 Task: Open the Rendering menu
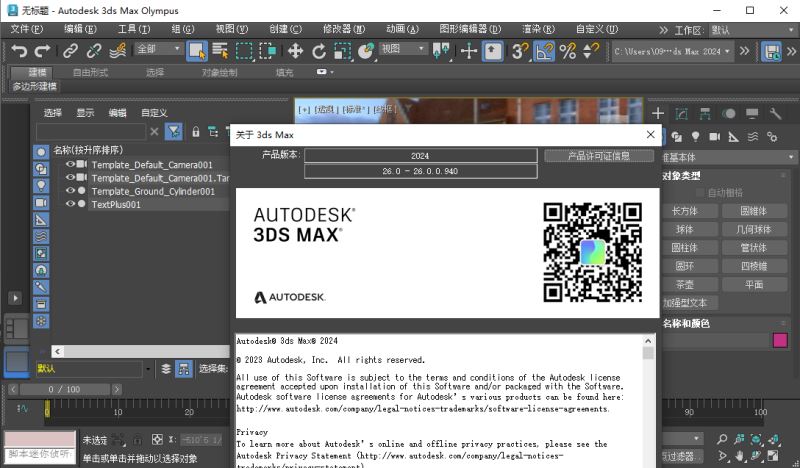pyautogui.click(x=538, y=29)
